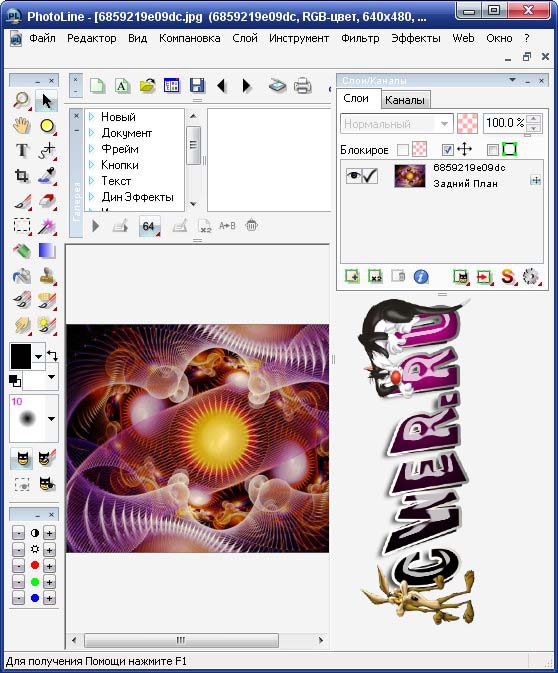Image resolution: width=558 pixels, height=673 pixels.
Task: Select the Hand pan tool
Action: click(x=21, y=125)
